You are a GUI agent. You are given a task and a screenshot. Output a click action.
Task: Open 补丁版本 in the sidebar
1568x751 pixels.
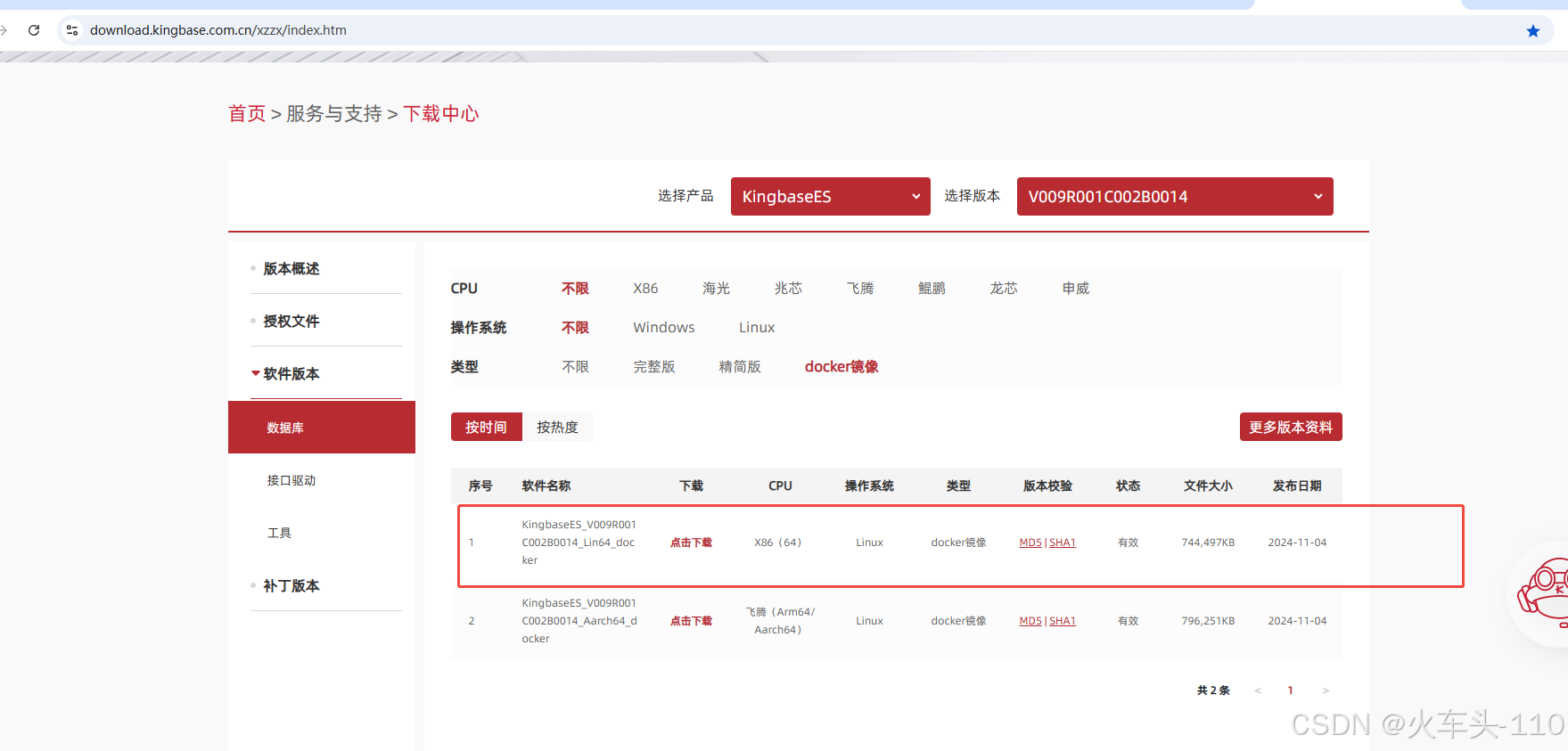[291, 585]
